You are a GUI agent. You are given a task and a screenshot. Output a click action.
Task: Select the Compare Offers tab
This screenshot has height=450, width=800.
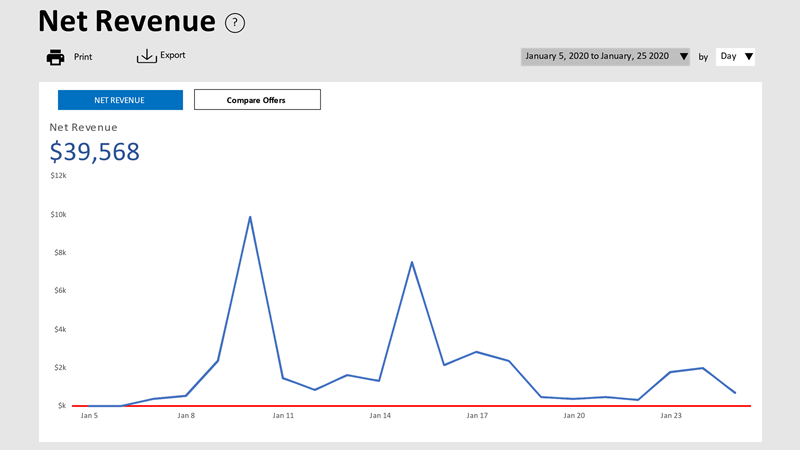pos(257,100)
